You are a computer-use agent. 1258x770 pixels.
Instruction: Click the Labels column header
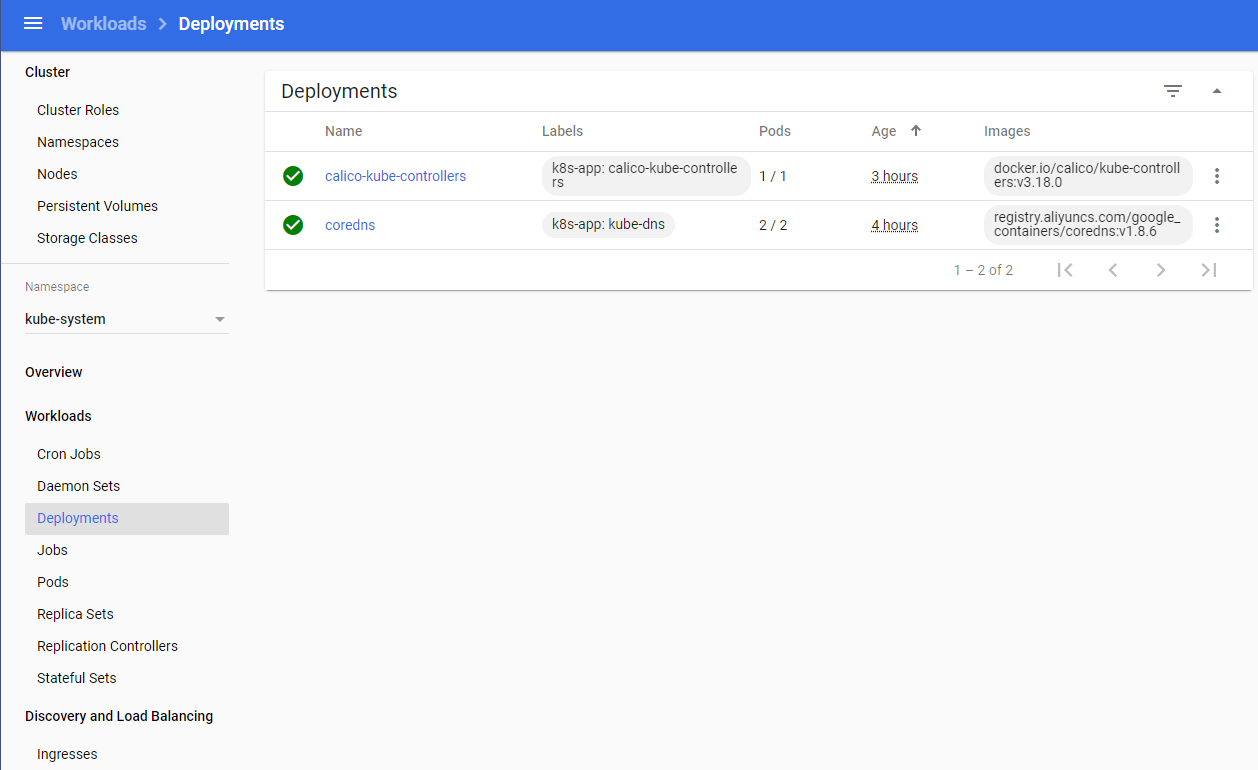pyautogui.click(x=562, y=131)
